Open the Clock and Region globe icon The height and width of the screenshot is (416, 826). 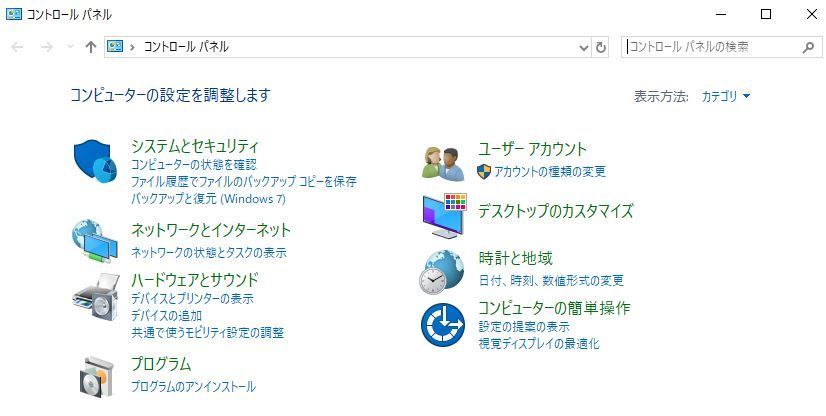pos(442,272)
